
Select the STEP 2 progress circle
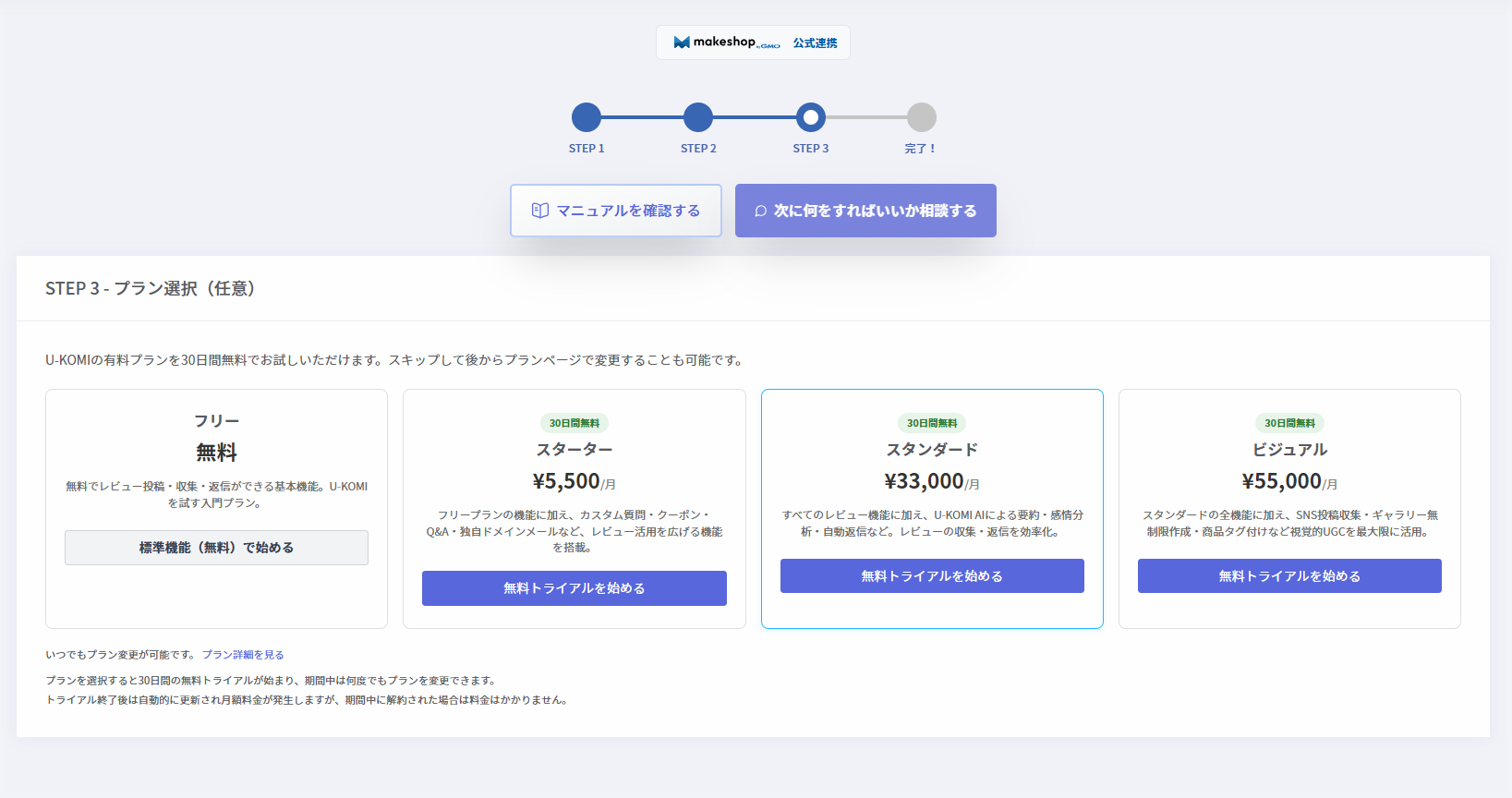[698, 117]
